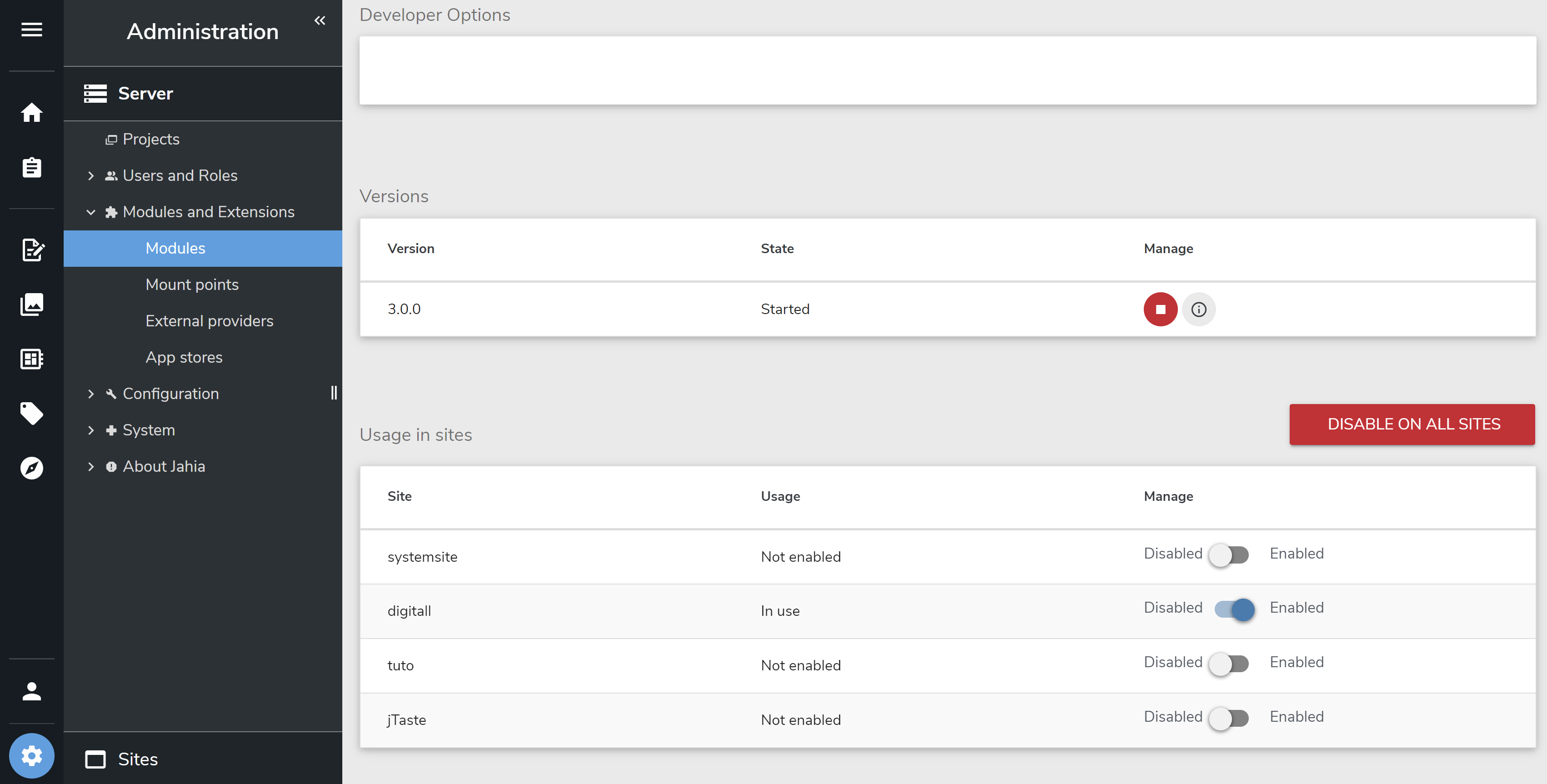Open the jContent compass icon in sidebar
The height and width of the screenshot is (784, 1547).
pos(31,468)
